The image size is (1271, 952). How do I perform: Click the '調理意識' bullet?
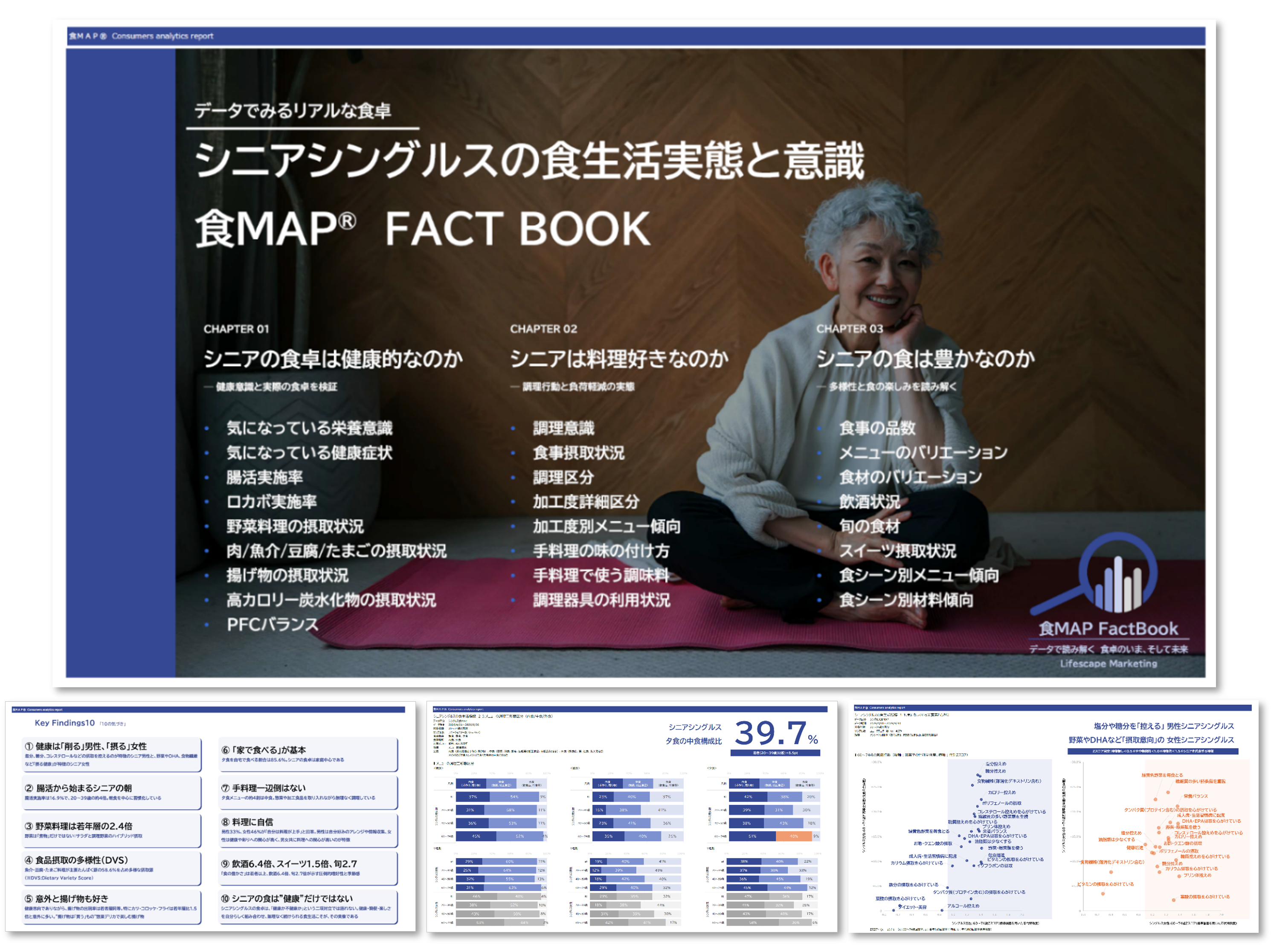[564, 428]
